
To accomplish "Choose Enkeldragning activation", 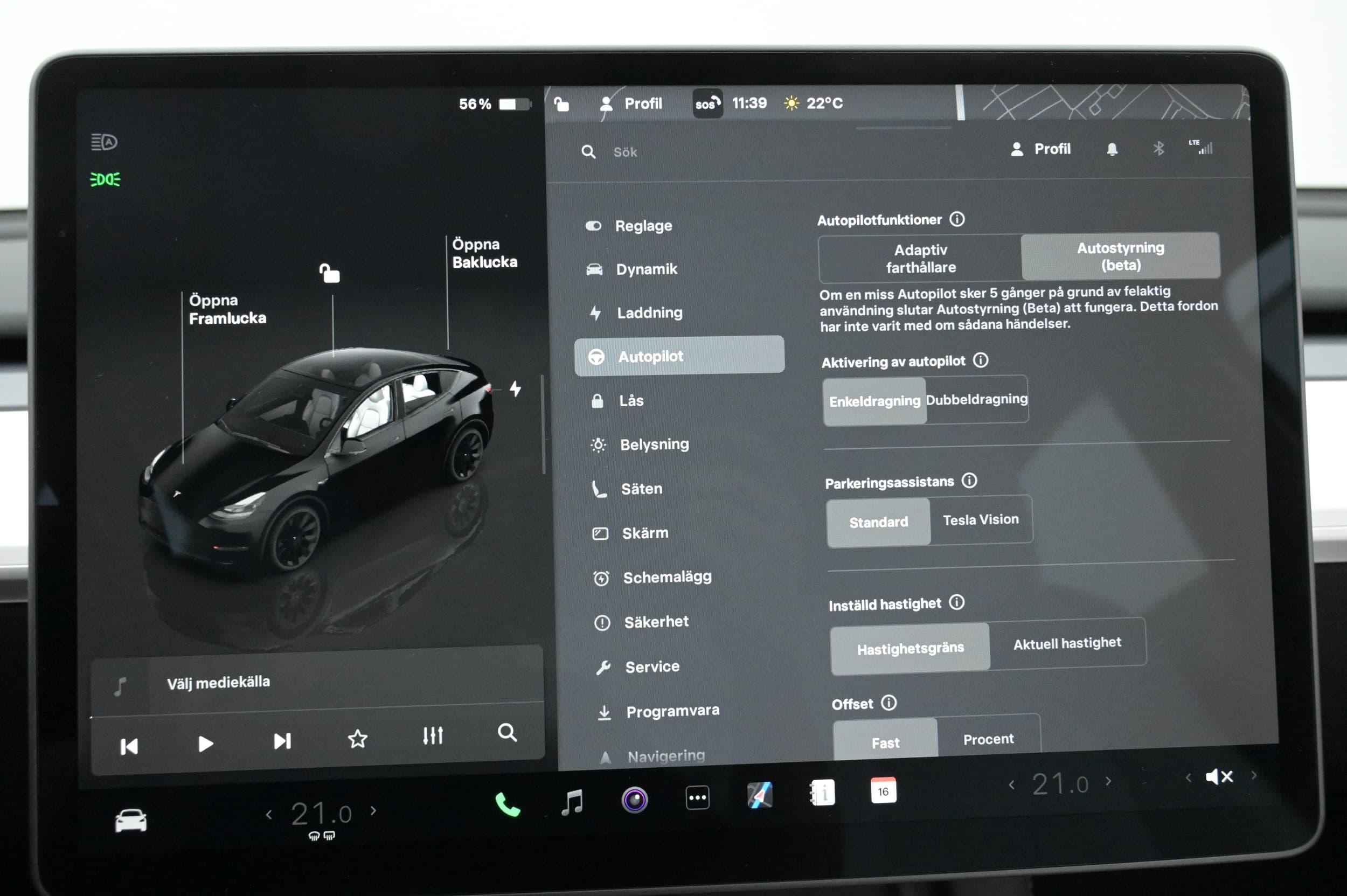I will tap(874, 400).
